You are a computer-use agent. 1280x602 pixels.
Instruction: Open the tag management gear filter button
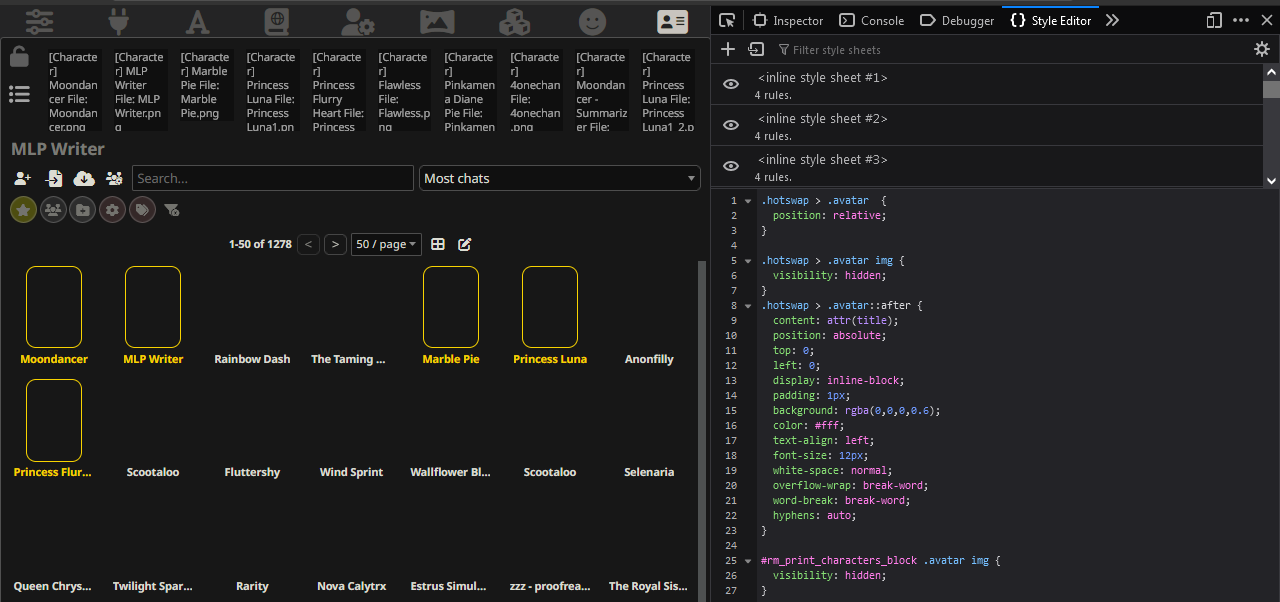113,210
